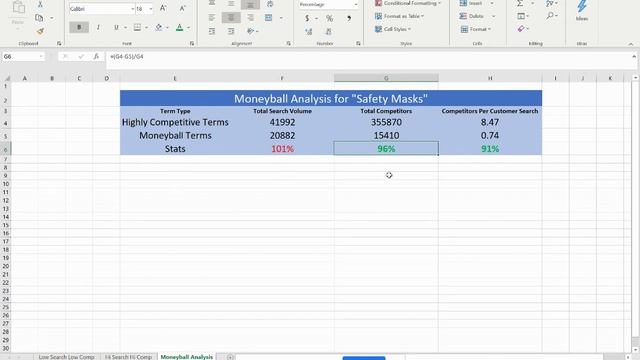This screenshot has height=360, width=640.
Task: Open Underline style dropdown arrow
Action: 125,28
